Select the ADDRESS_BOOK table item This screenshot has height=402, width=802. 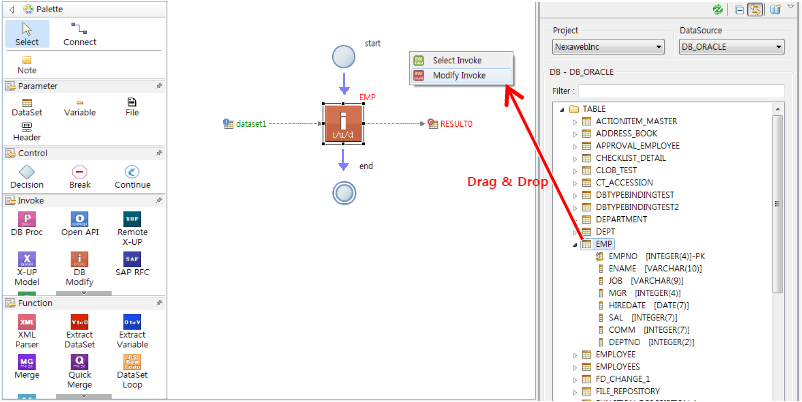pos(626,133)
